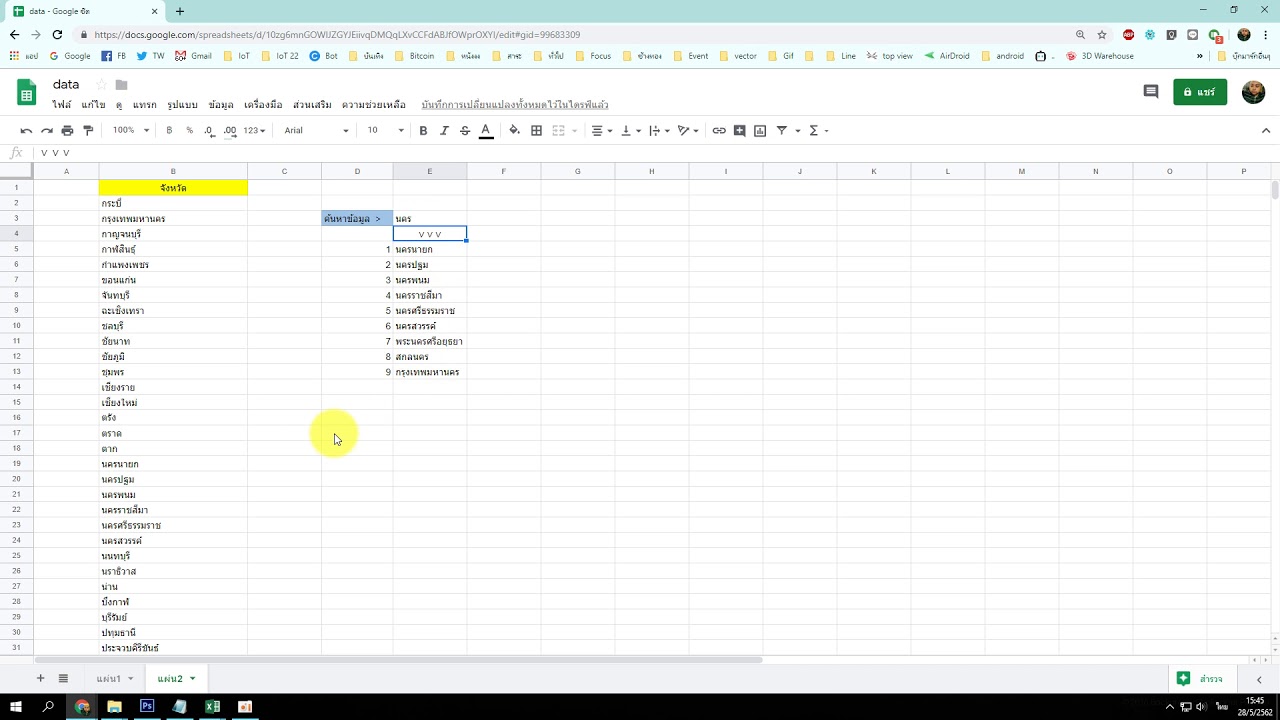Open the text color picker

click(x=486, y=130)
